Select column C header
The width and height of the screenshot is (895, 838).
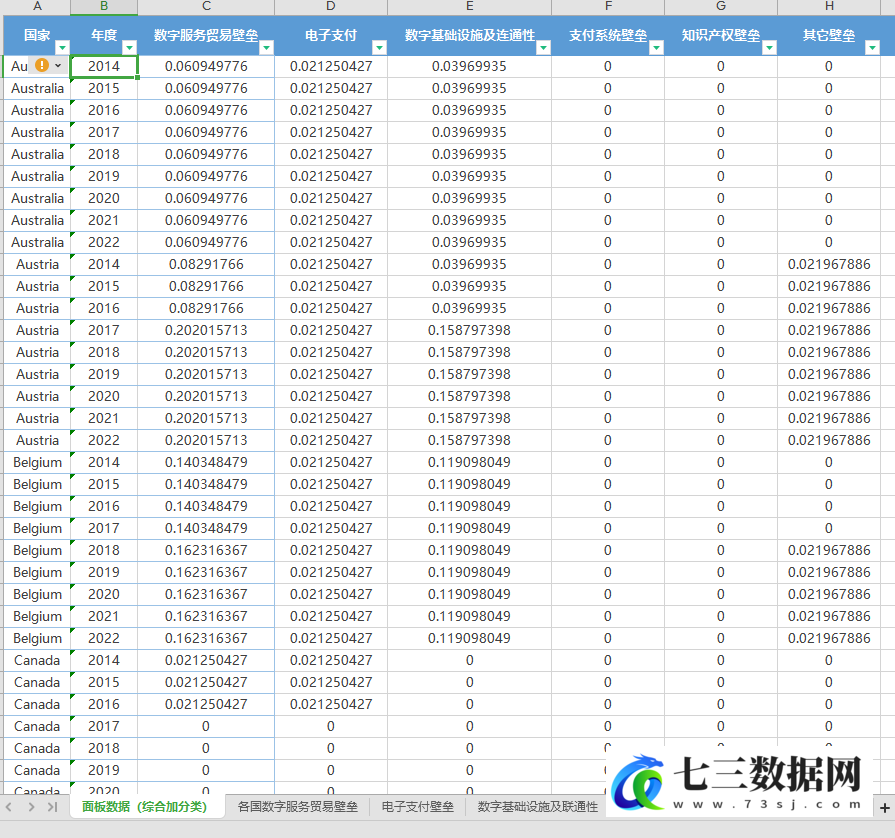(206, 7)
